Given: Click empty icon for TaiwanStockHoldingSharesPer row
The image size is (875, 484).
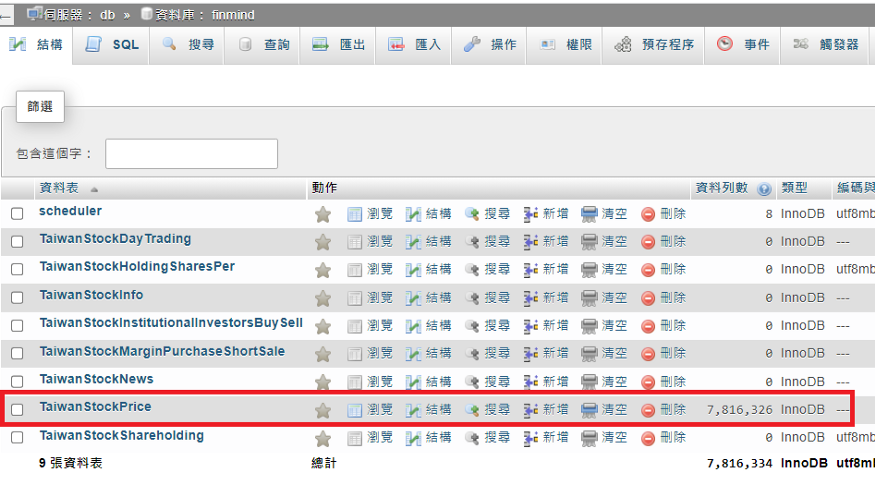Looking at the screenshot, I should [590, 270].
